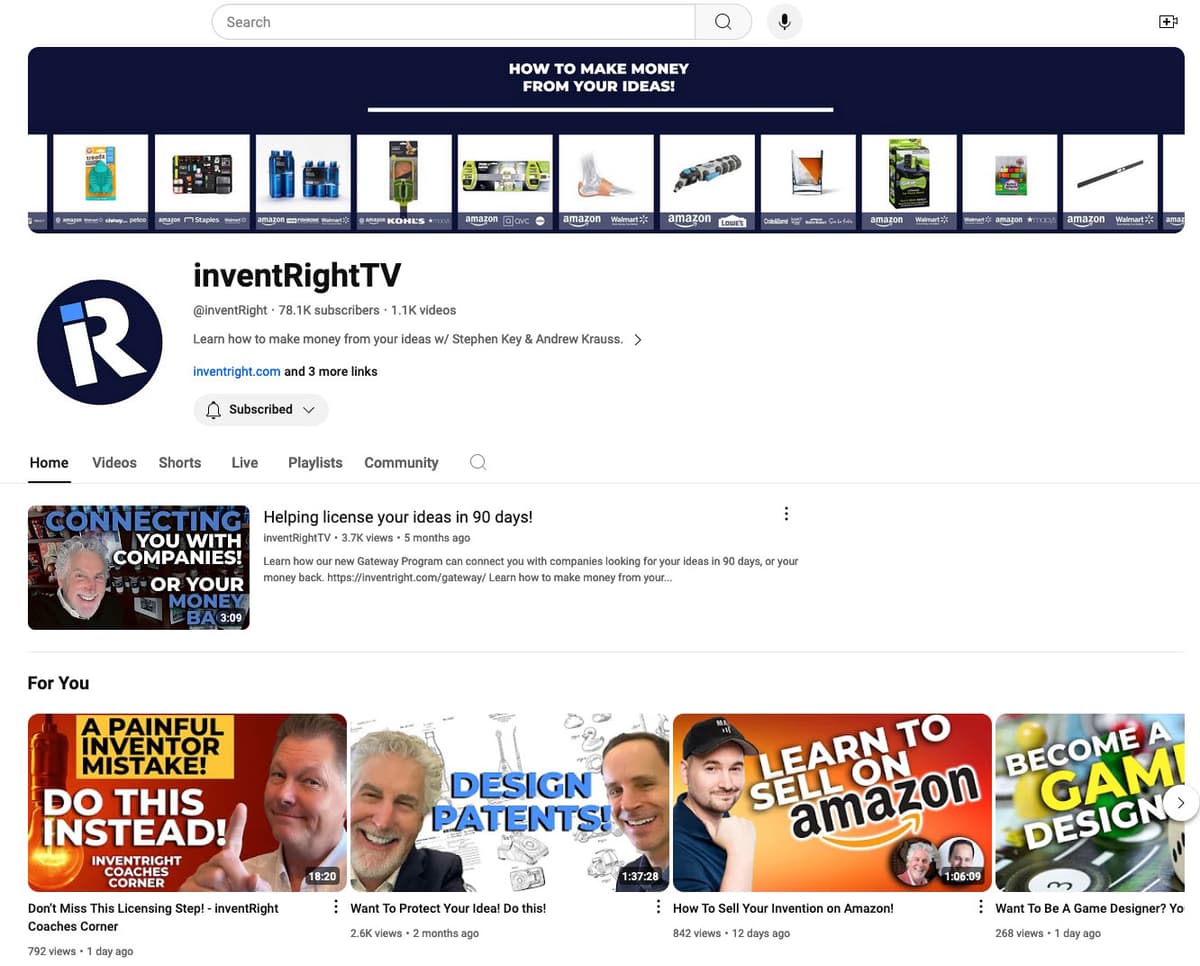Open voice search with the microphone icon
Image resolution: width=1200 pixels, height=966 pixels.
pos(784,21)
